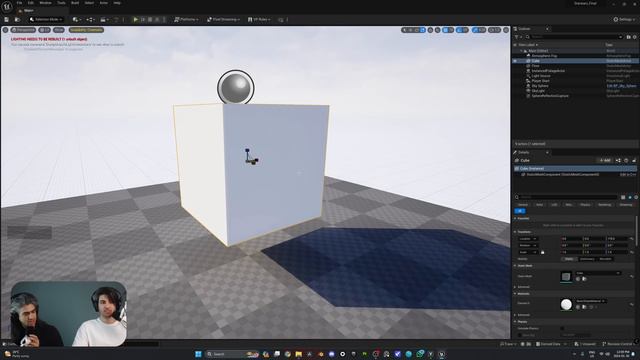Click the Lit view mode button
Image resolution: width=640 pixels, height=360 pixels.
point(44,30)
